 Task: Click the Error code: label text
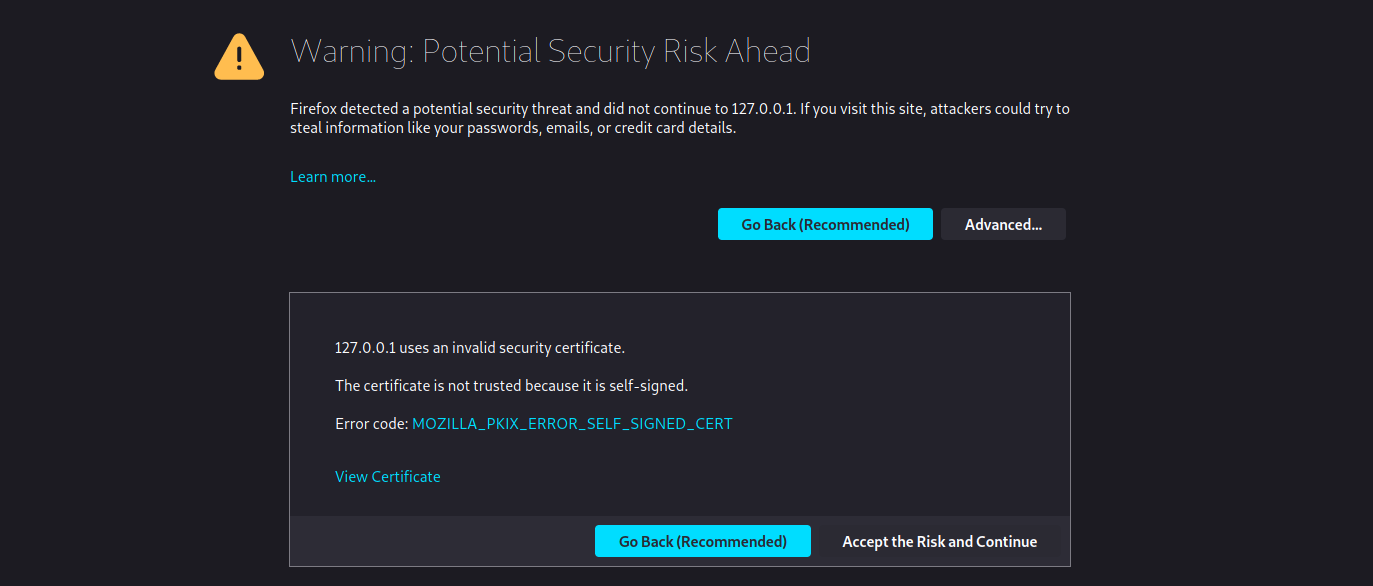point(371,424)
